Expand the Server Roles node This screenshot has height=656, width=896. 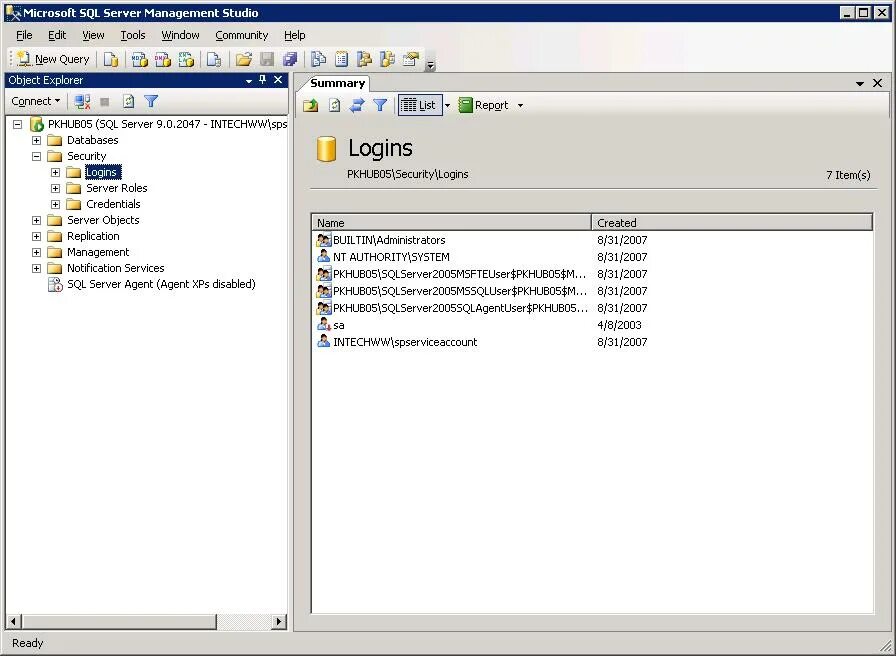click(55, 188)
